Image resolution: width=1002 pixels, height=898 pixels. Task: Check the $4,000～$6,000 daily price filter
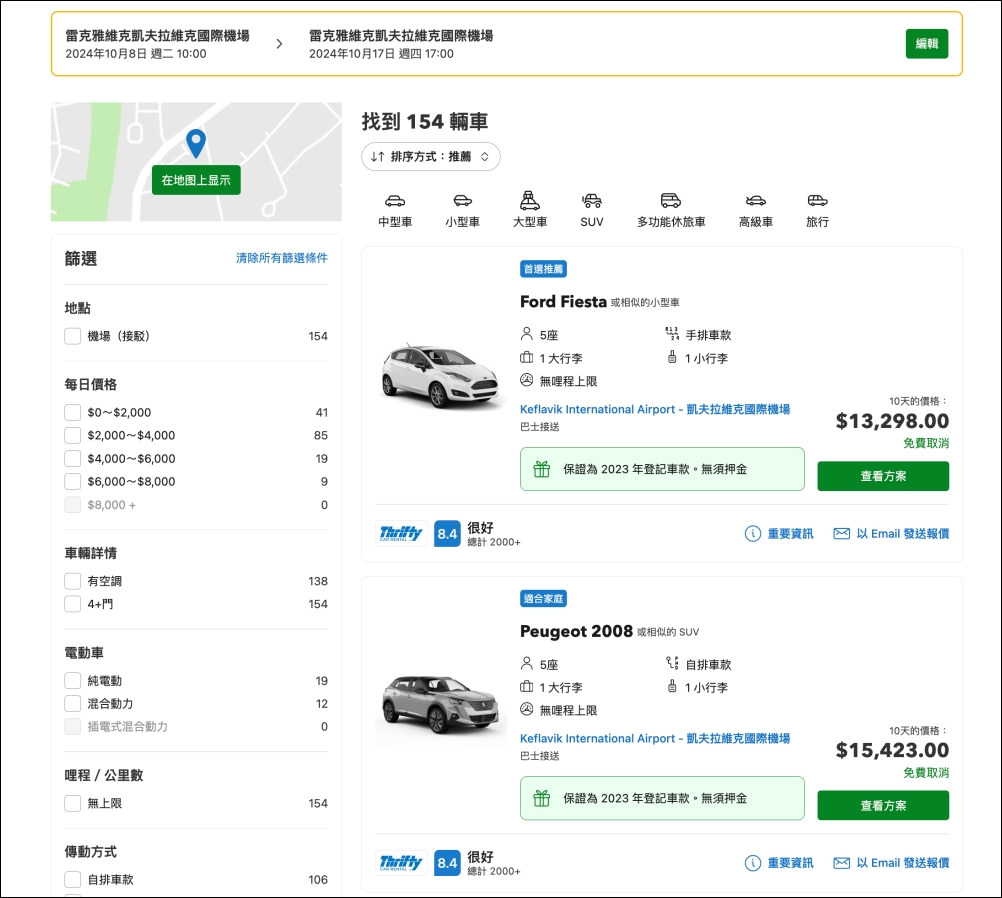point(73,458)
